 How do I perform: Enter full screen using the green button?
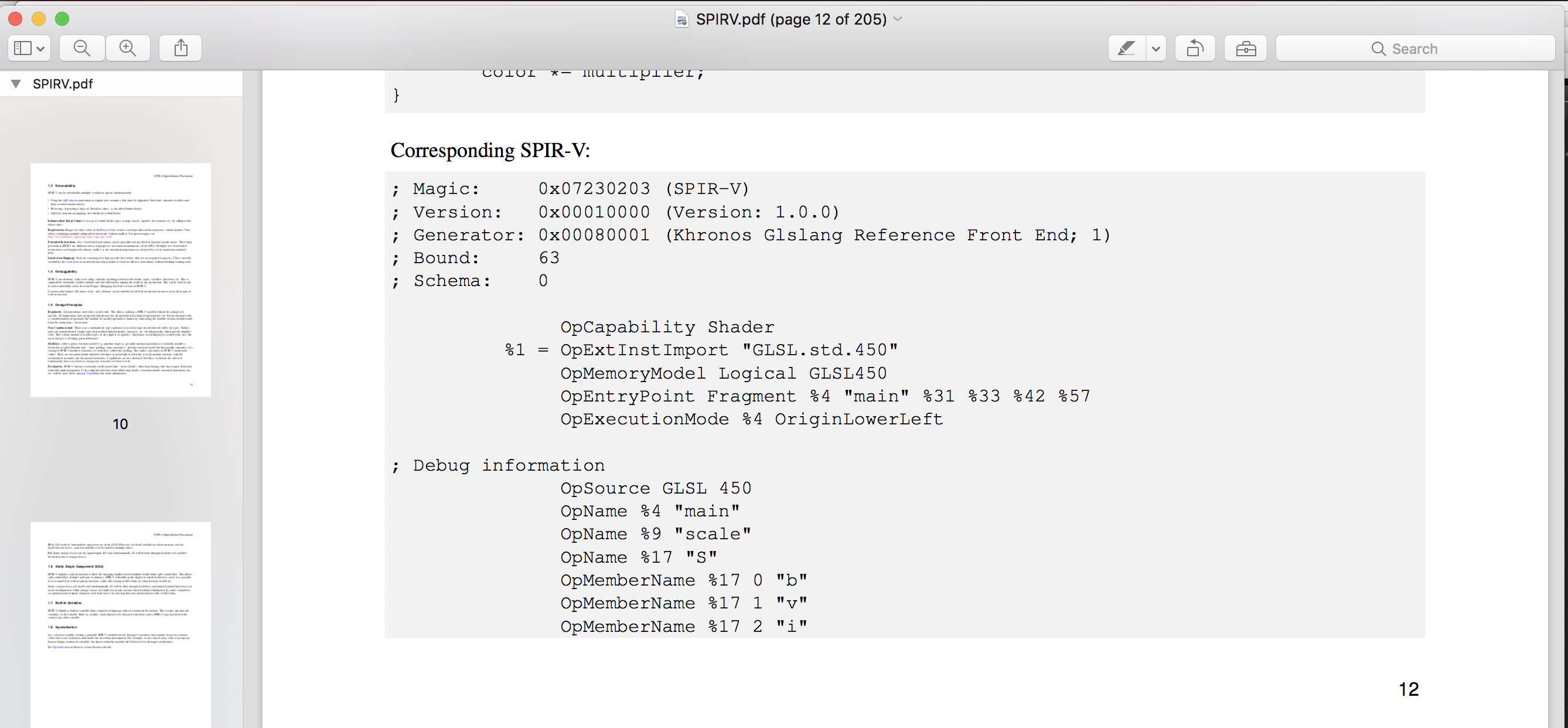coord(62,19)
